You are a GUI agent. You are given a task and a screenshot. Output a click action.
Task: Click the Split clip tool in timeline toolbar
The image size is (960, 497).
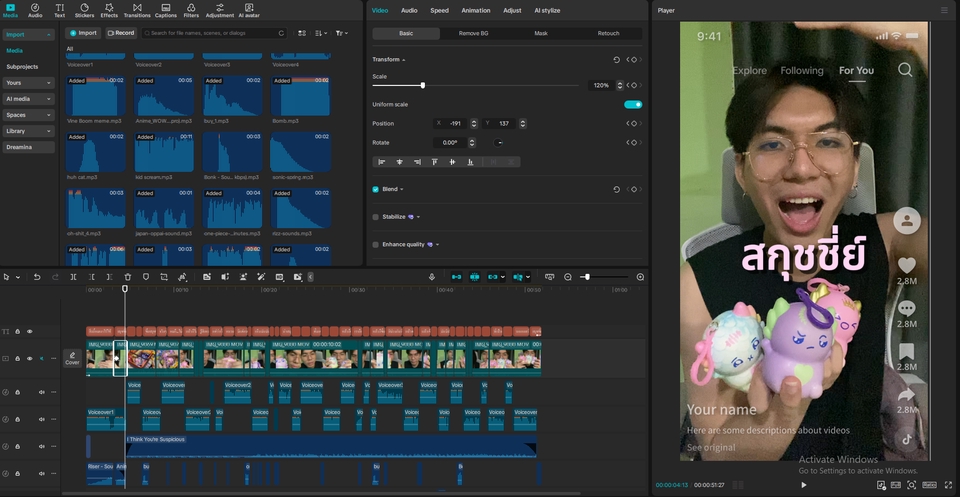(73, 277)
